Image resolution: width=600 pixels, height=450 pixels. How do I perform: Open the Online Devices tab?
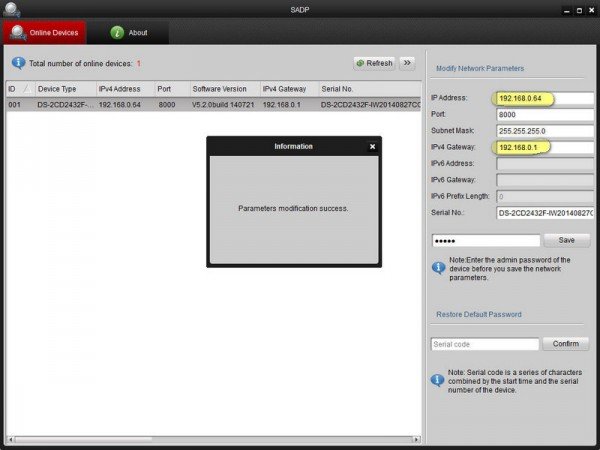point(44,32)
